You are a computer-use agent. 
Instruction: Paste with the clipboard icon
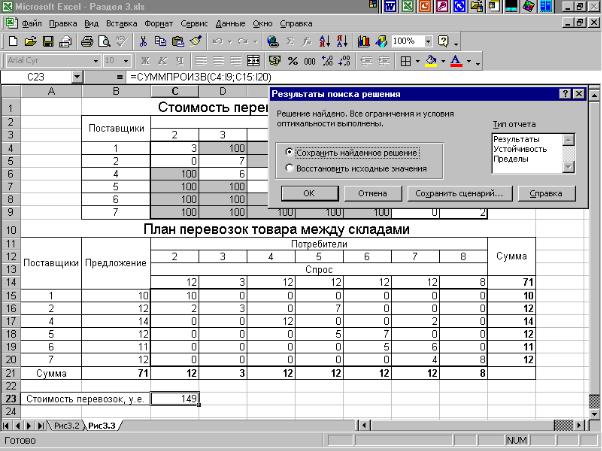click(x=178, y=41)
